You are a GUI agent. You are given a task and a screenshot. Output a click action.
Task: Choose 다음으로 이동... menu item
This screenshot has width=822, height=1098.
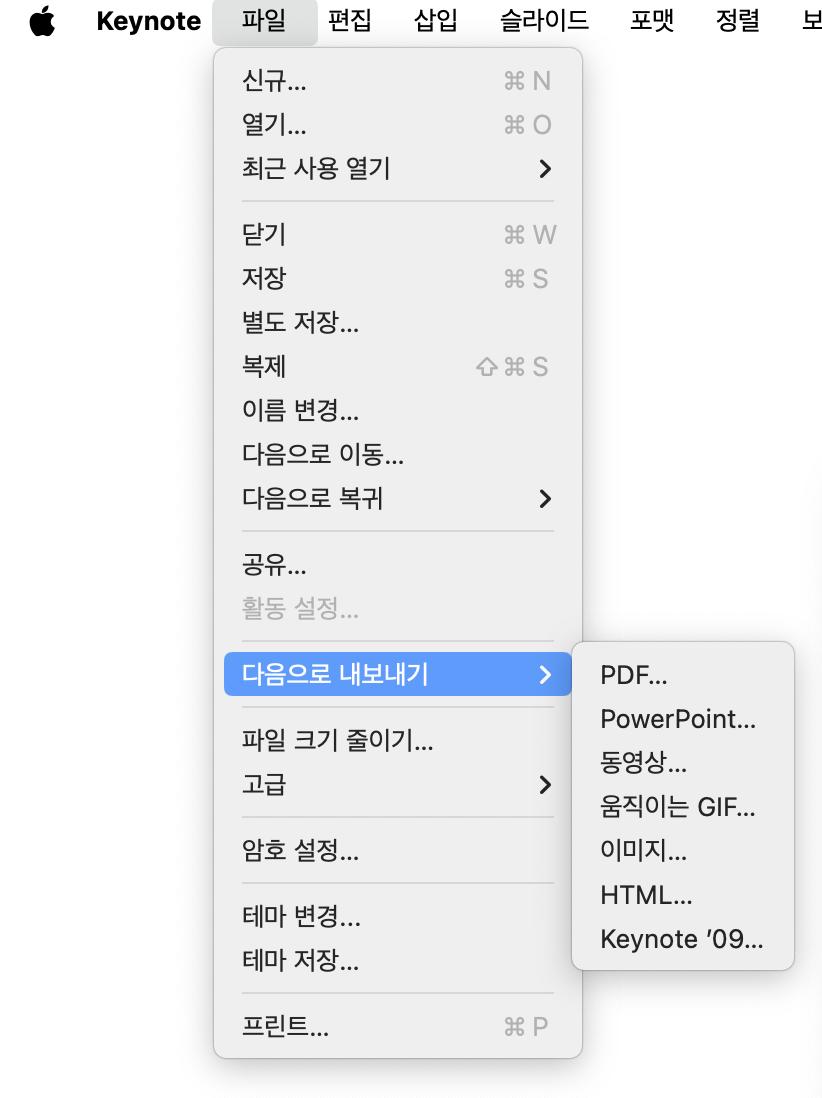pyautogui.click(x=398, y=454)
